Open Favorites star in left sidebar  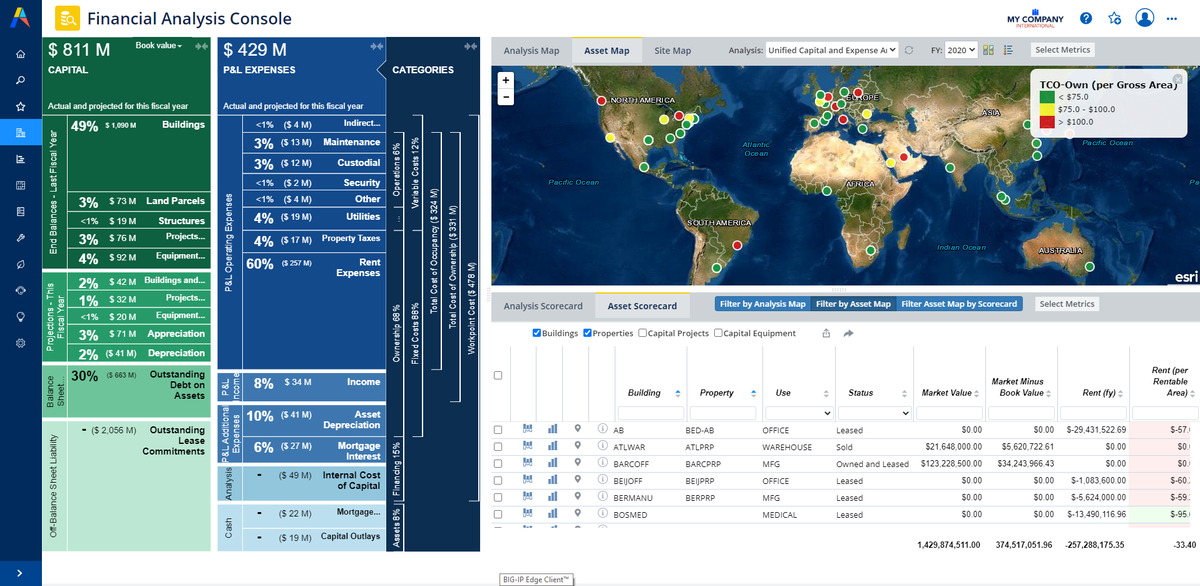(x=20, y=106)
